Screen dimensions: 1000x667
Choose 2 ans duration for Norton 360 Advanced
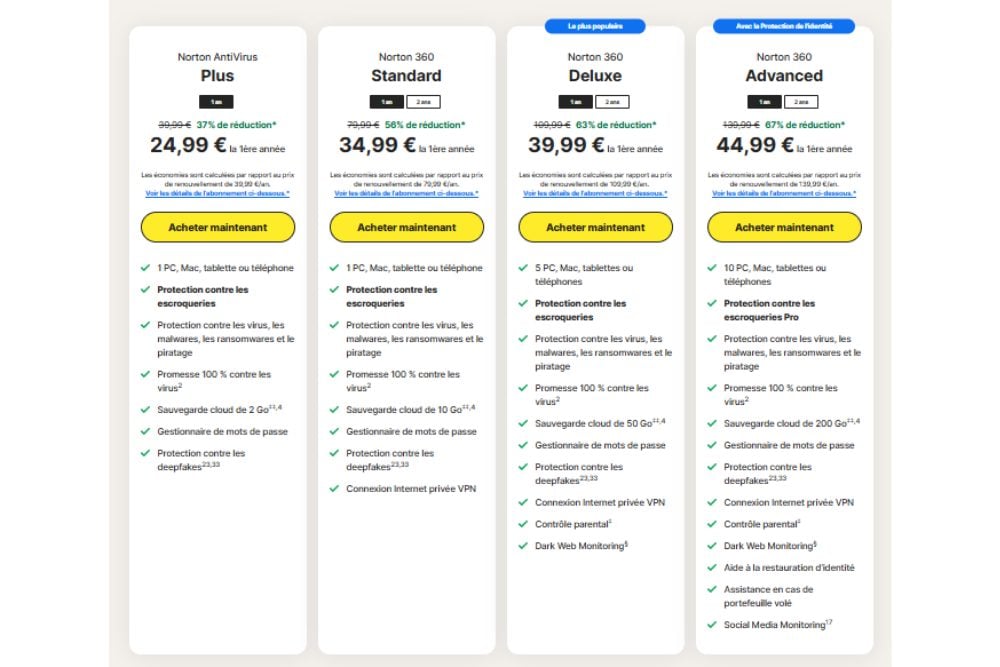click(x=801, y=102)
